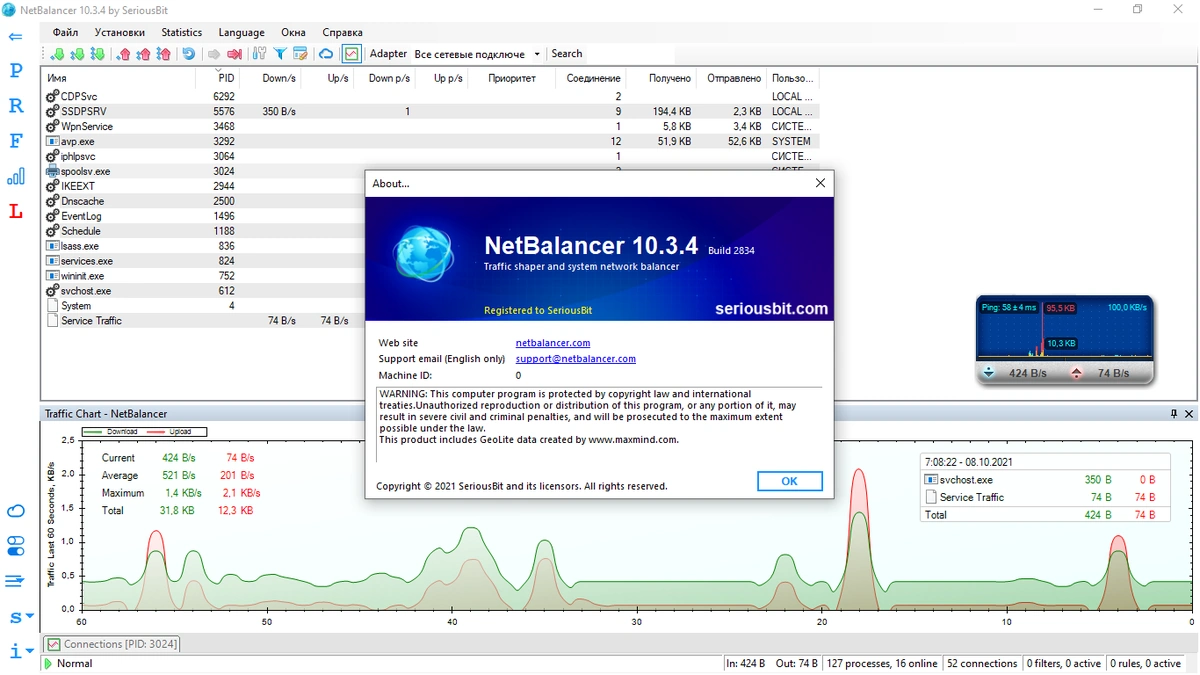Image resolution: width=1200 pixels, height=675 pixels.
Task: Open the Statistics menu
Action: click(x=182, y=33)
